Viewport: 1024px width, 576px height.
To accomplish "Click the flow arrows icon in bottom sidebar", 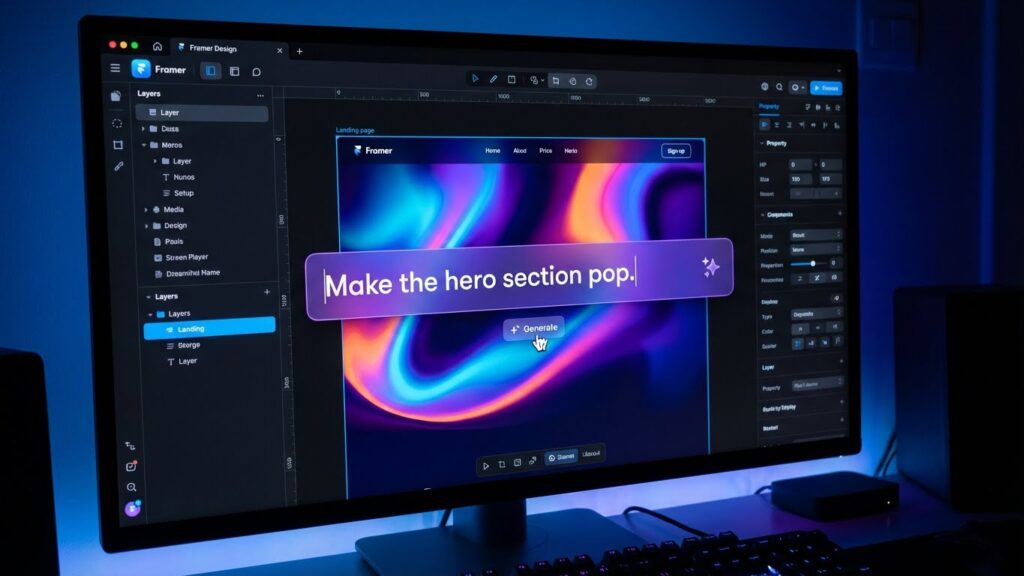I will tap(130, 445).
